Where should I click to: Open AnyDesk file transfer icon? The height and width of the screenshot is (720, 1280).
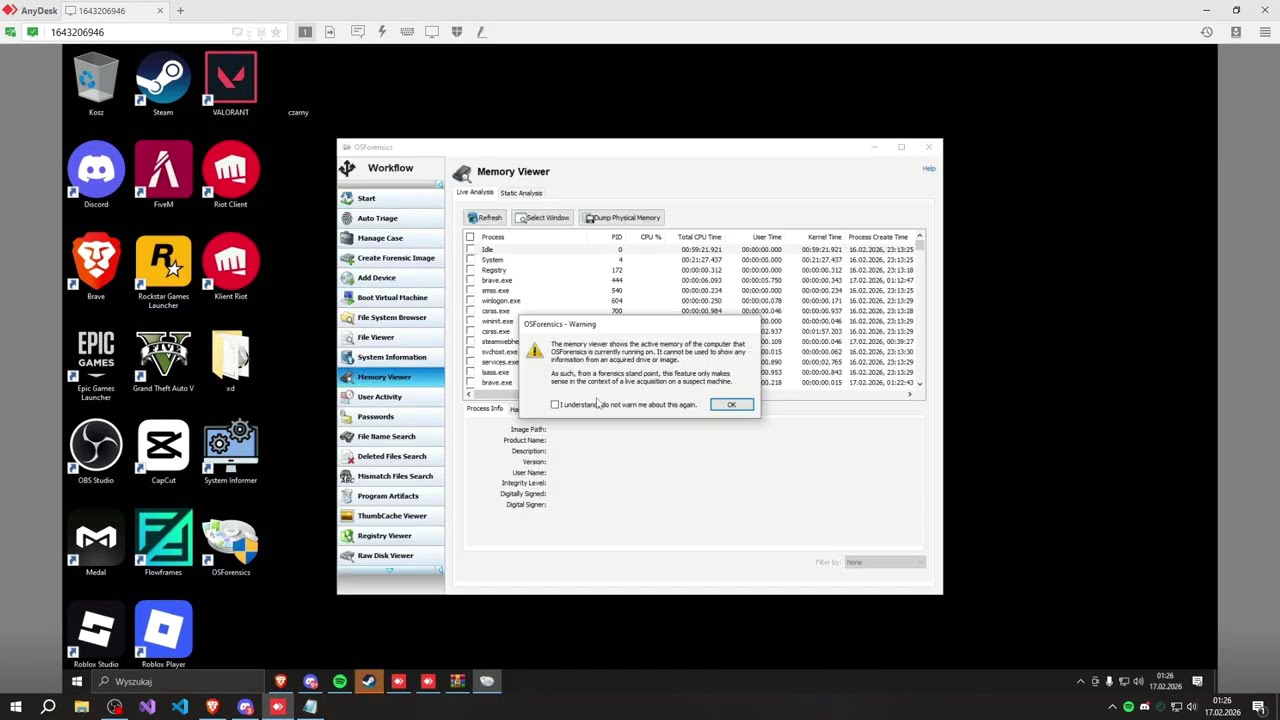point(329,32)
